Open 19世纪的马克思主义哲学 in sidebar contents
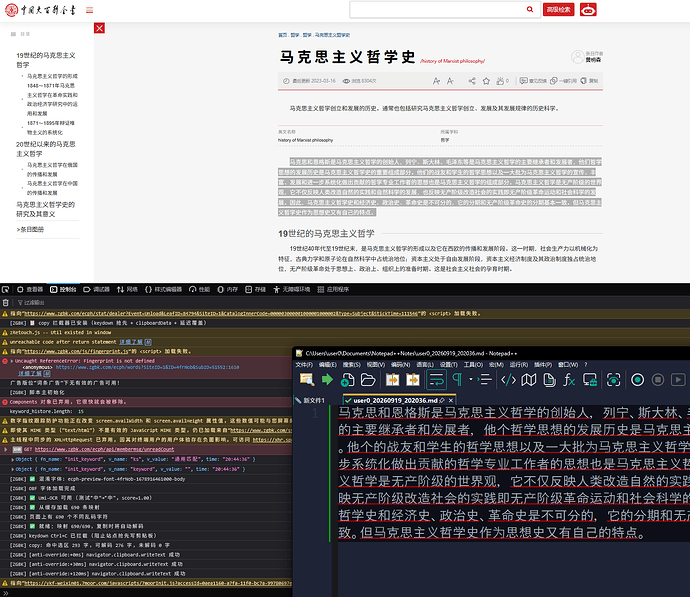Screen dimensions: 690x597 [x=45, y=60]
